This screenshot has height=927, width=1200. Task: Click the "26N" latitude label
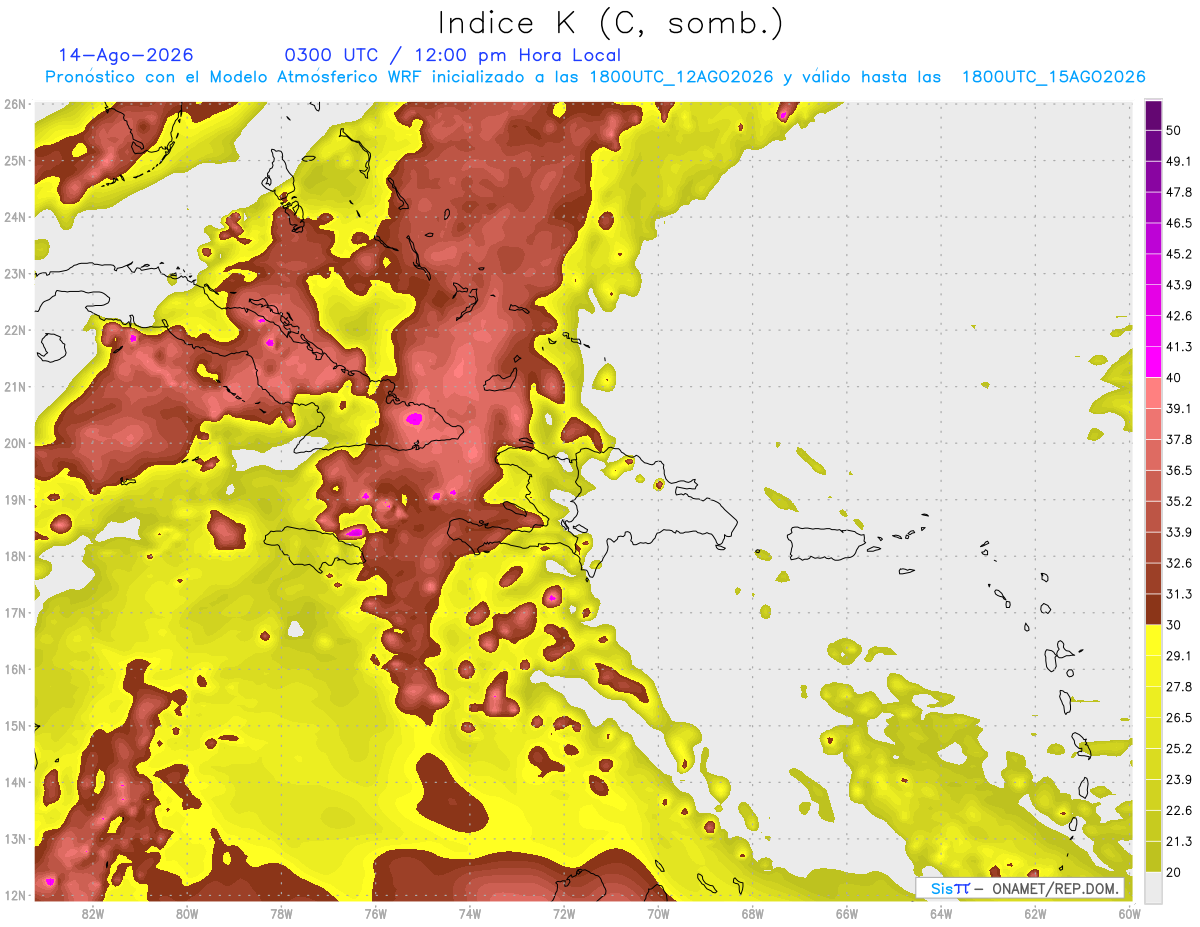(x=15, y=104)
